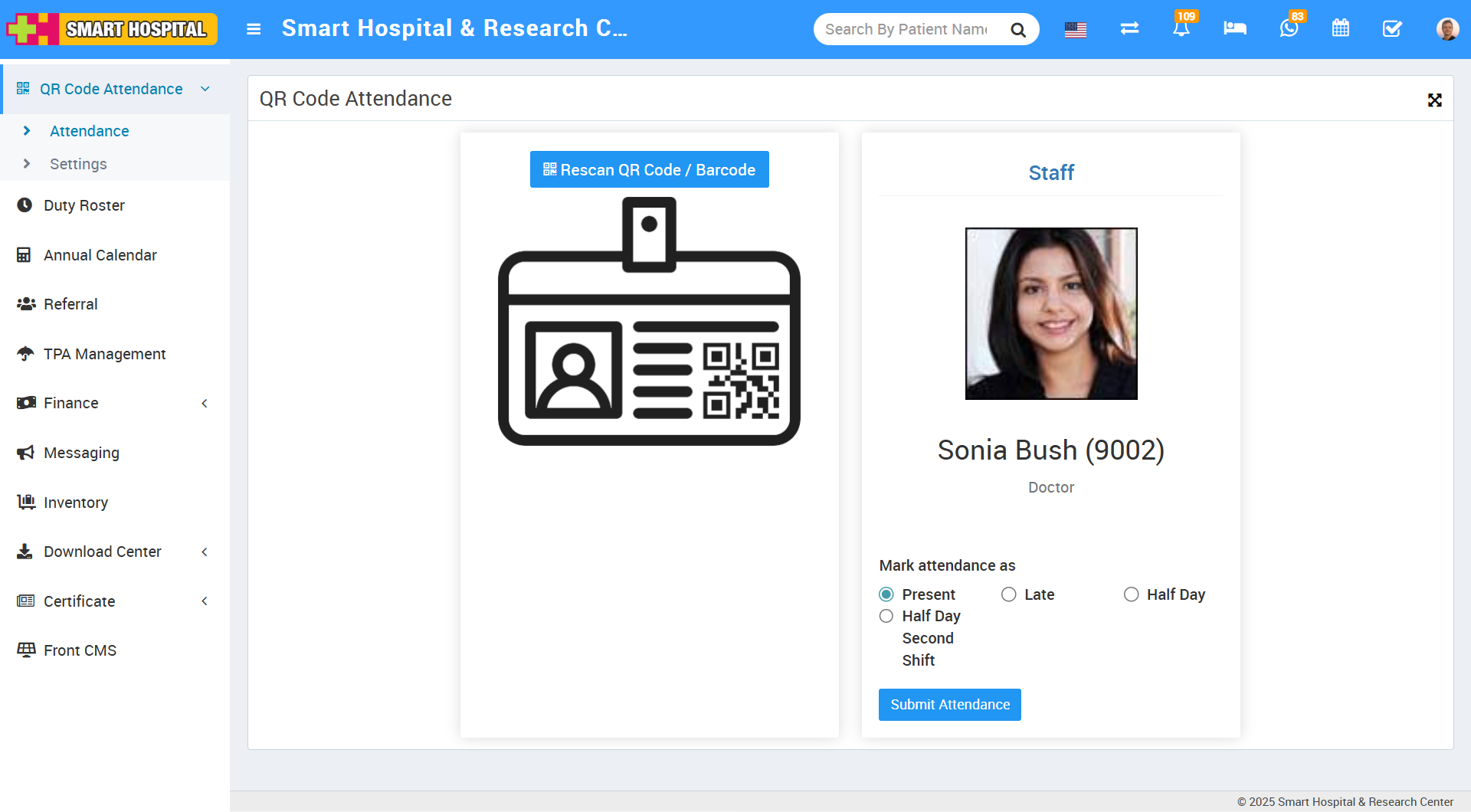Click the patient search magnifier icon
This screenshot has height=812, width=1471.
1018,30
